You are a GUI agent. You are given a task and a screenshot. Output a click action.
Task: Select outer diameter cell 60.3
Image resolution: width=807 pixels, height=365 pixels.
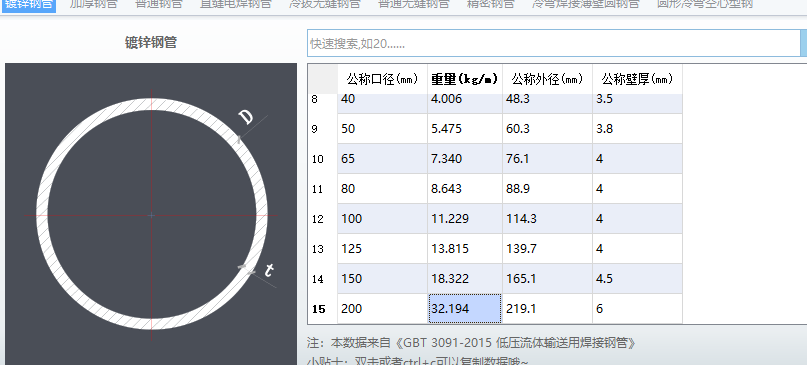point(548,129)
